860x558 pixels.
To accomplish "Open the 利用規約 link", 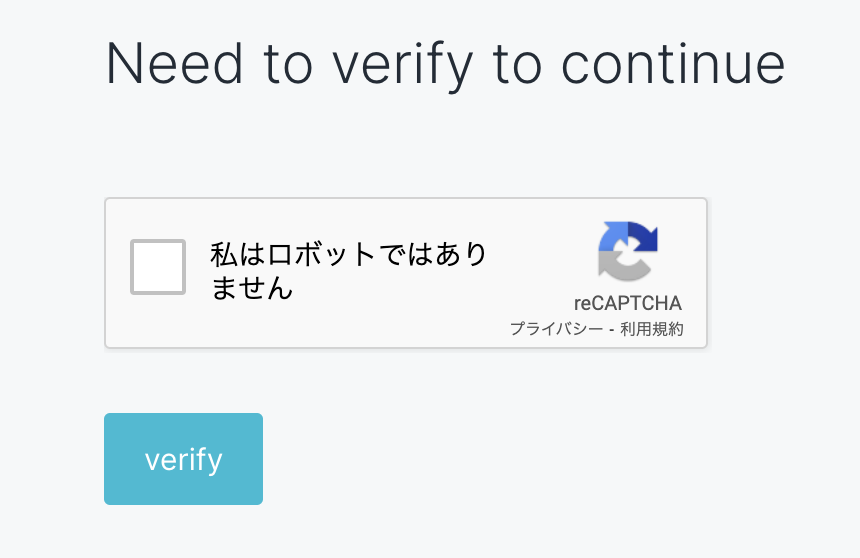I will coord(652,329).
